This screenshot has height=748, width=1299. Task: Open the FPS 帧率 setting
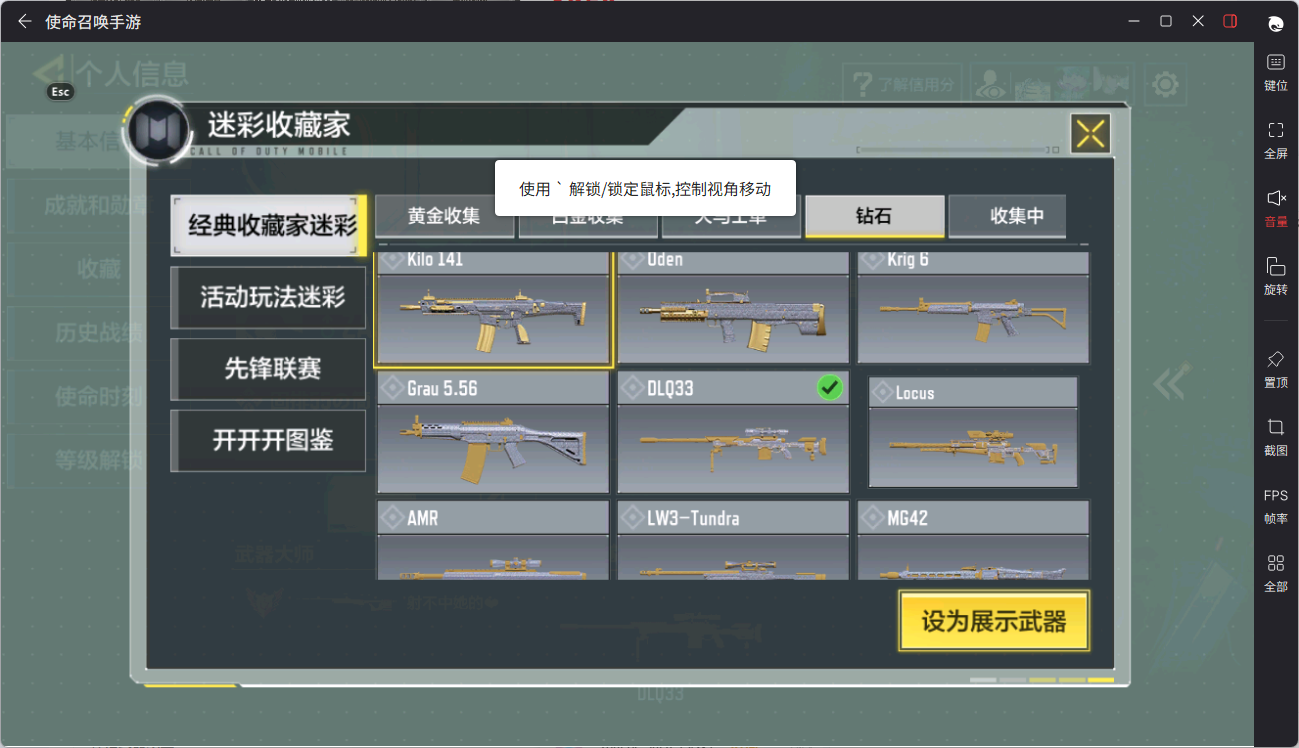(1276, 506)
